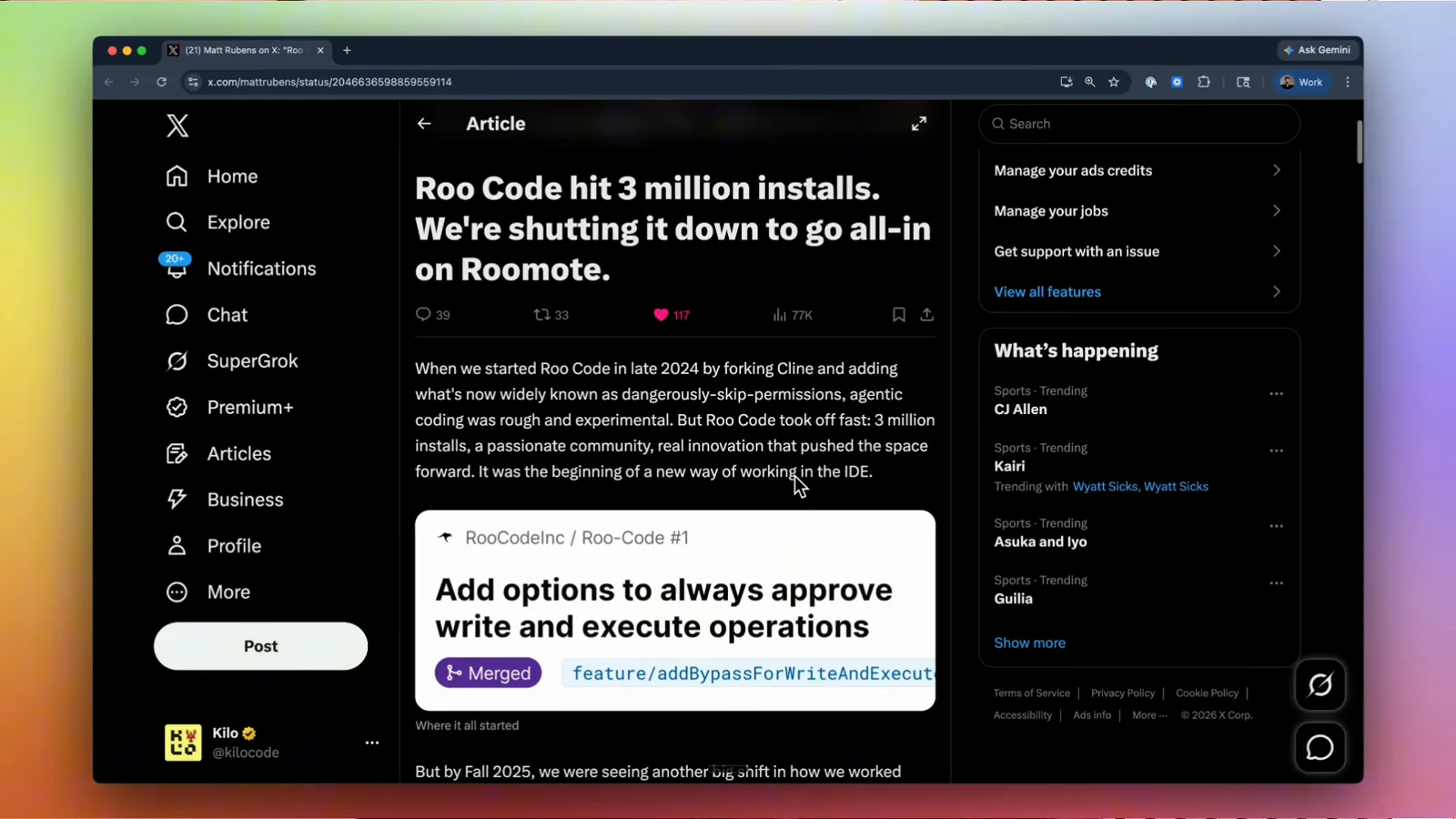Click the More circle icon

pyautogui.click(x=177, y=592)
